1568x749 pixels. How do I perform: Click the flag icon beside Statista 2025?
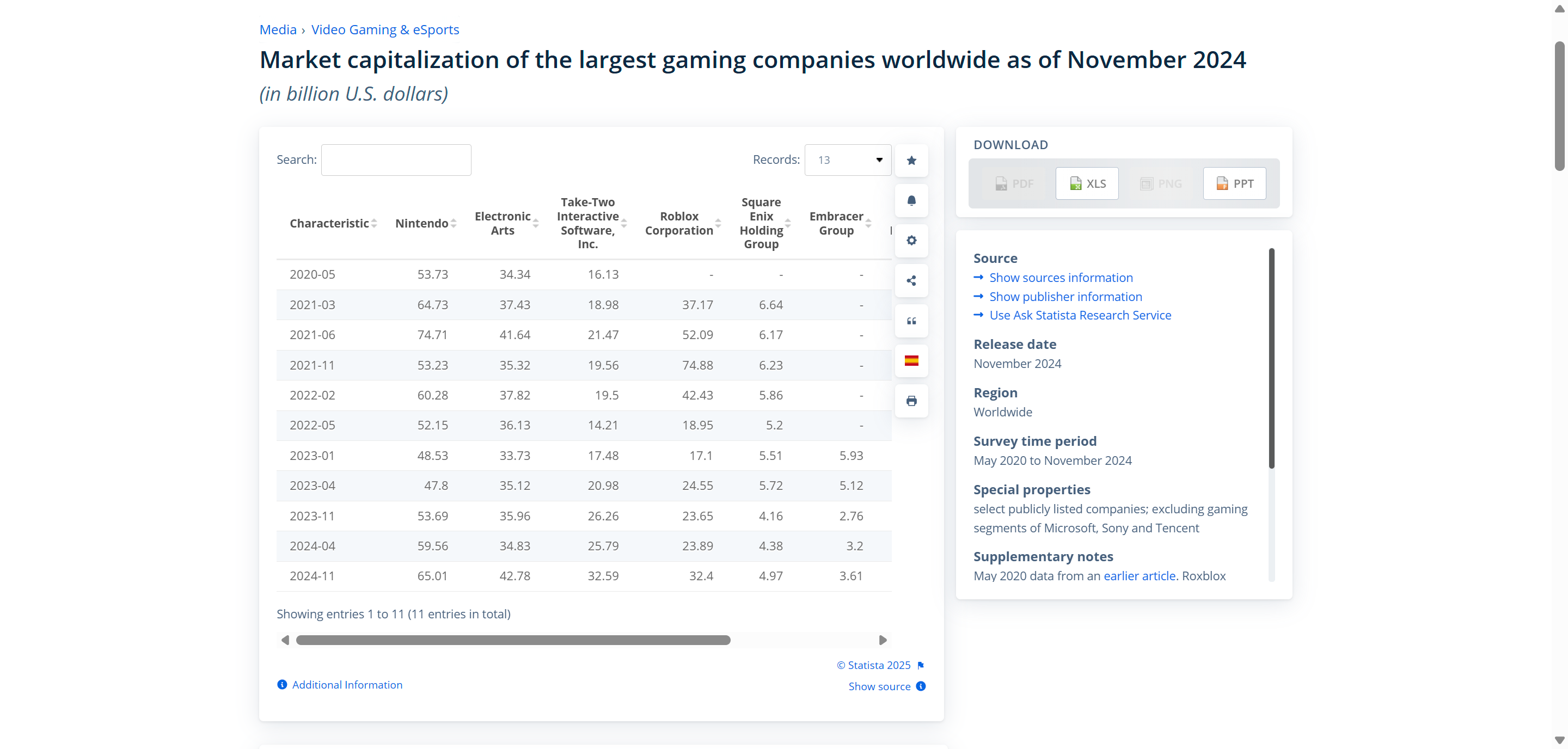pyautogui.click(x=920, y=666)
